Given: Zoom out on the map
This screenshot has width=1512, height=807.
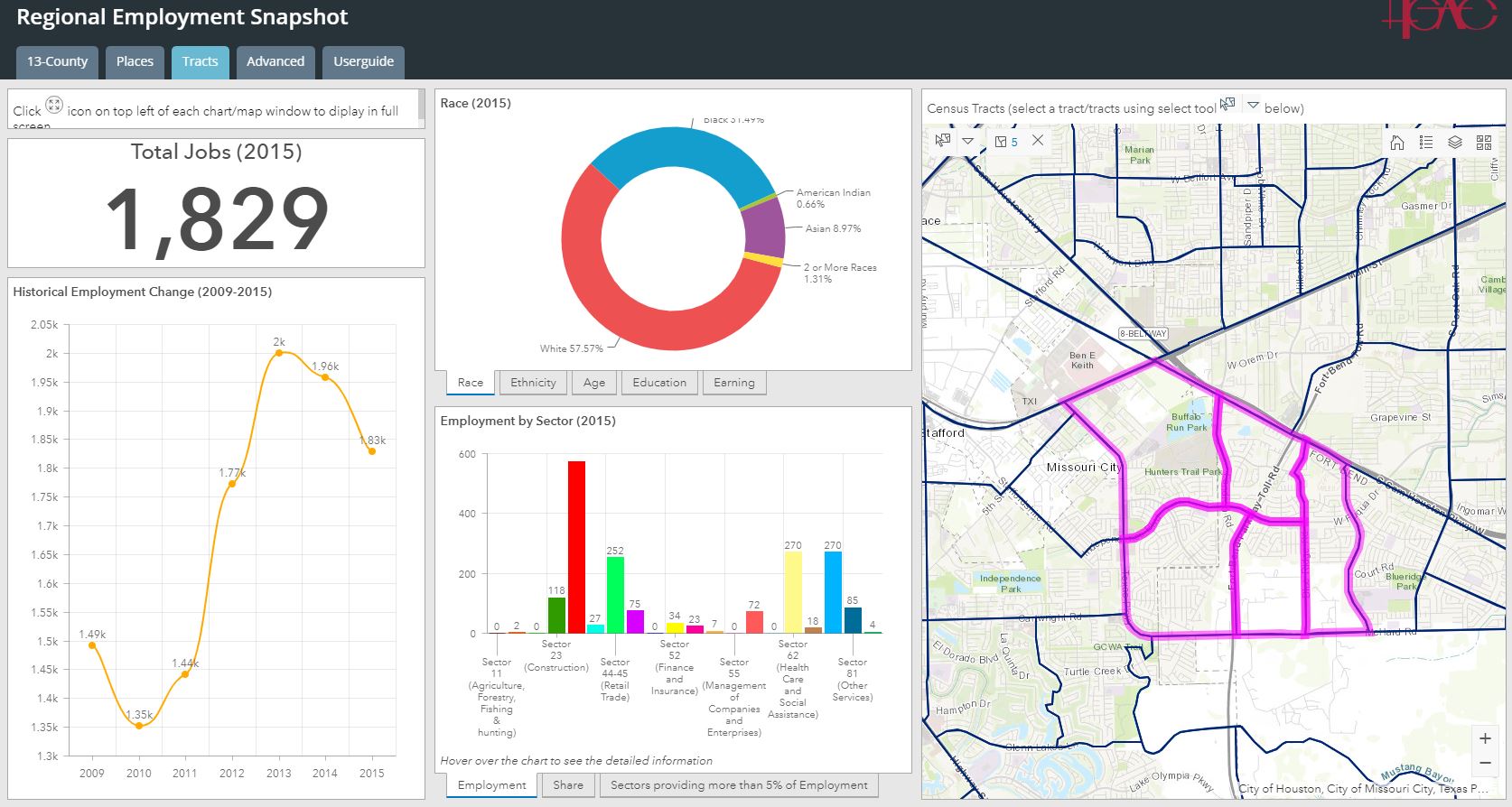Looking at the screenshot, I should pyautogui.click(x=1485, y=764).
